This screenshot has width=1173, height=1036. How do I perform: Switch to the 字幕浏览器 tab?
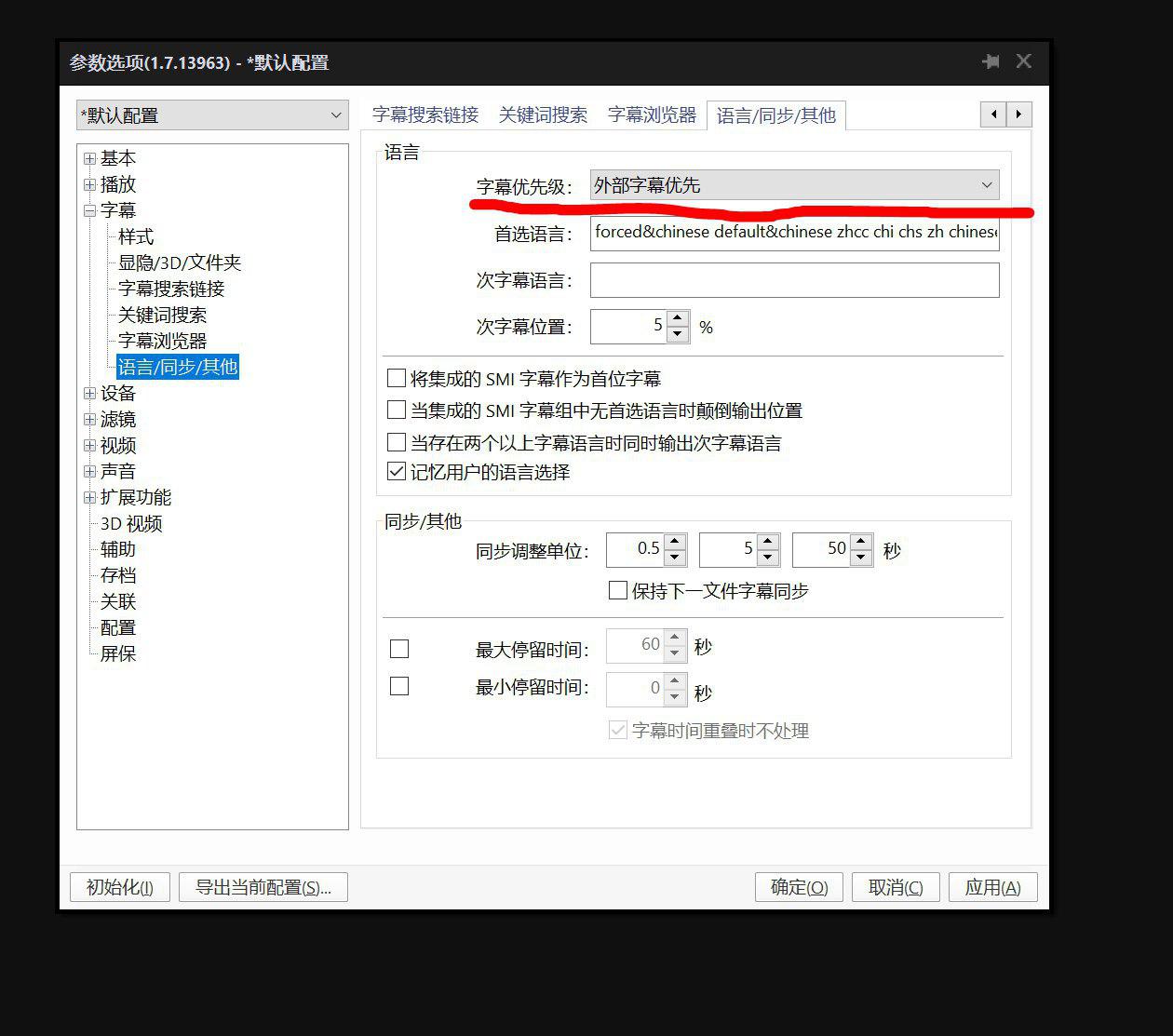(x=652, y=114)
